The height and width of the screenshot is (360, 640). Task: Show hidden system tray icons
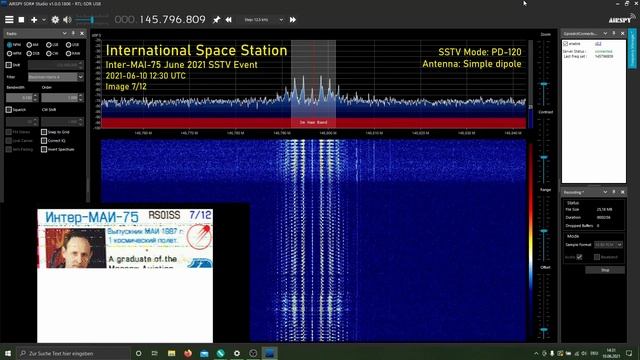(536, 353)
